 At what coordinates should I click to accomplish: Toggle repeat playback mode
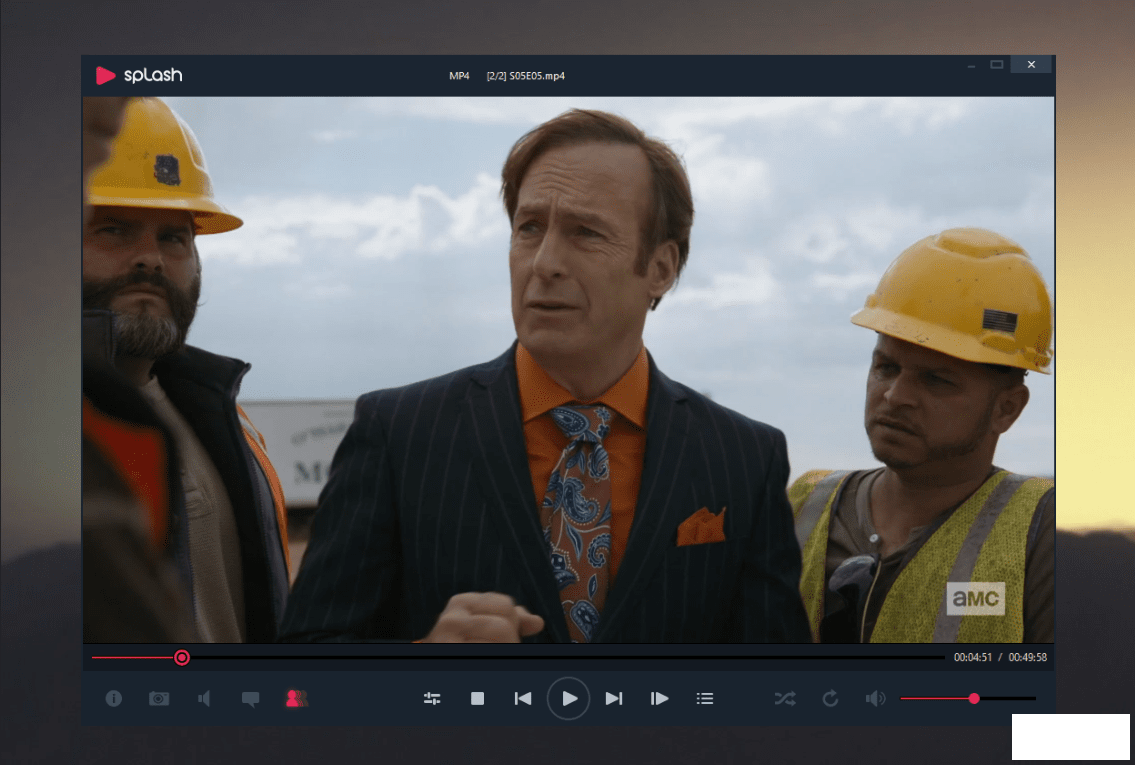pos(830,698)
